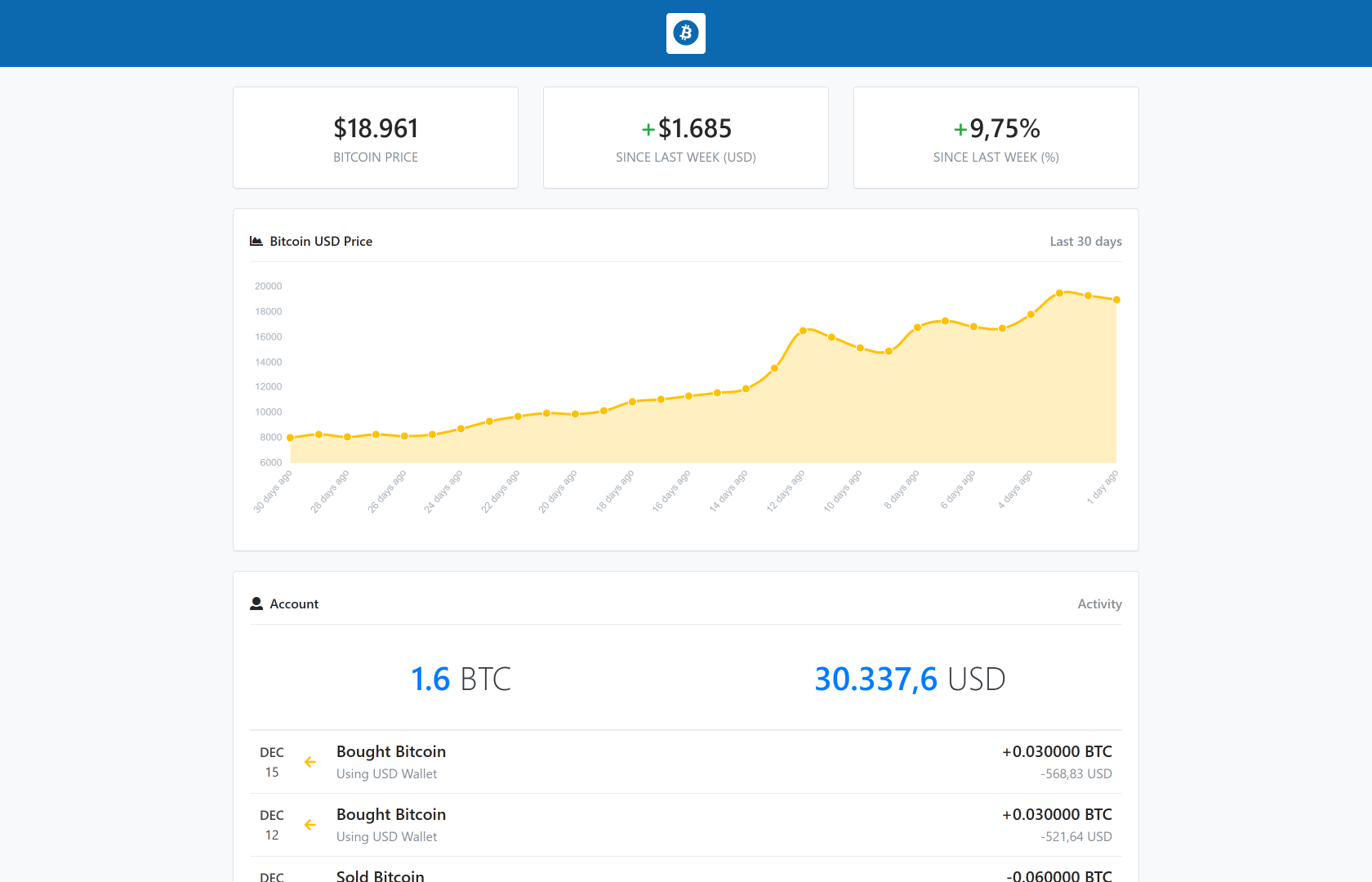Click the +0.030000 BTC amount on Dec 12
The width and height of the screenshot is (1372, 882).
(x=1057, y=814)
